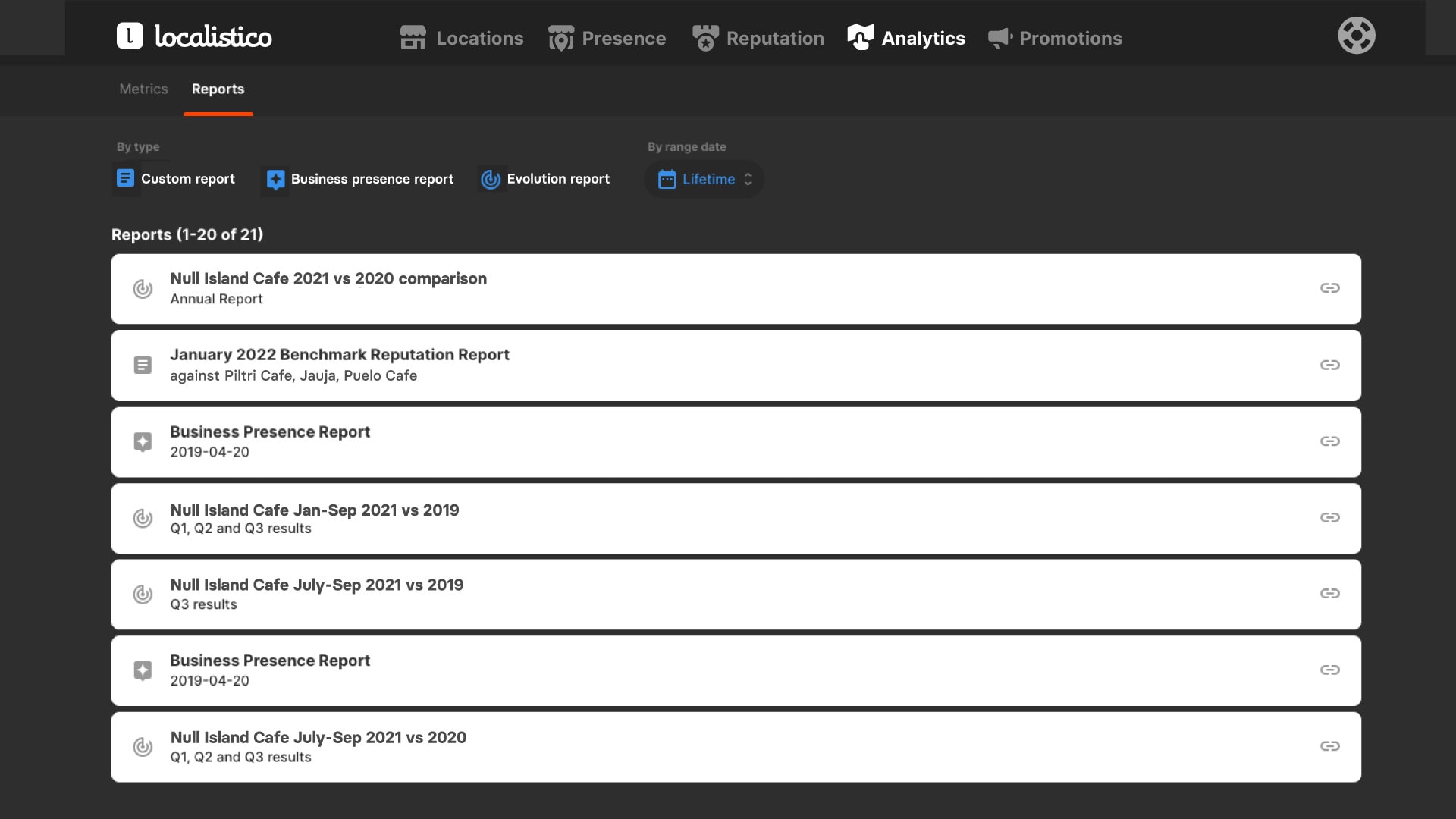This screenshot has height=819, width=1456.
Task: Click evolution icon beside Annual Report entry
Action: [x=143, y=289]
